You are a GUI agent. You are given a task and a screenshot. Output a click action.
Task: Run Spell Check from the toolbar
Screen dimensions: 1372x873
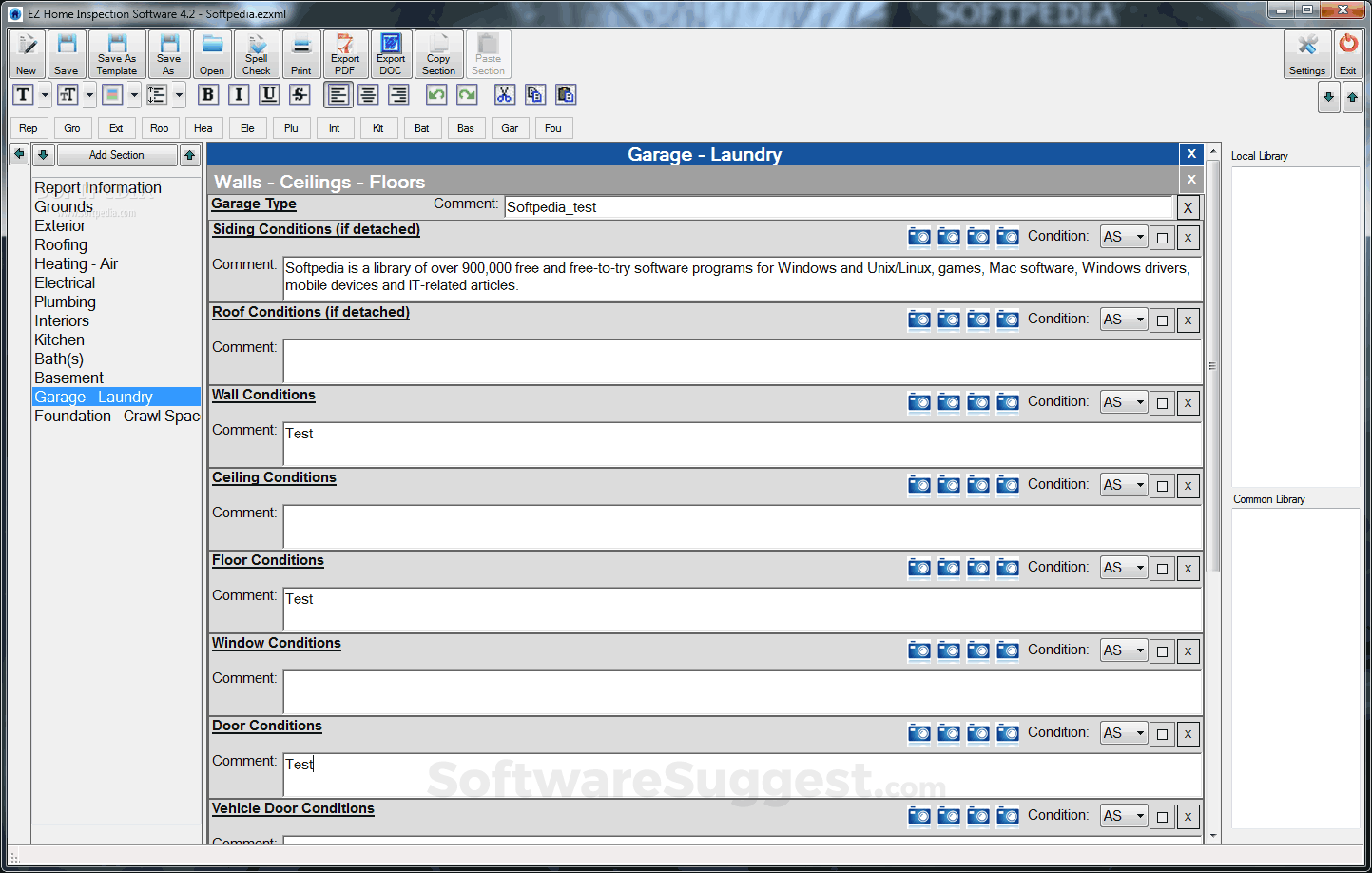pyautogui.click(x=257, y=54)
